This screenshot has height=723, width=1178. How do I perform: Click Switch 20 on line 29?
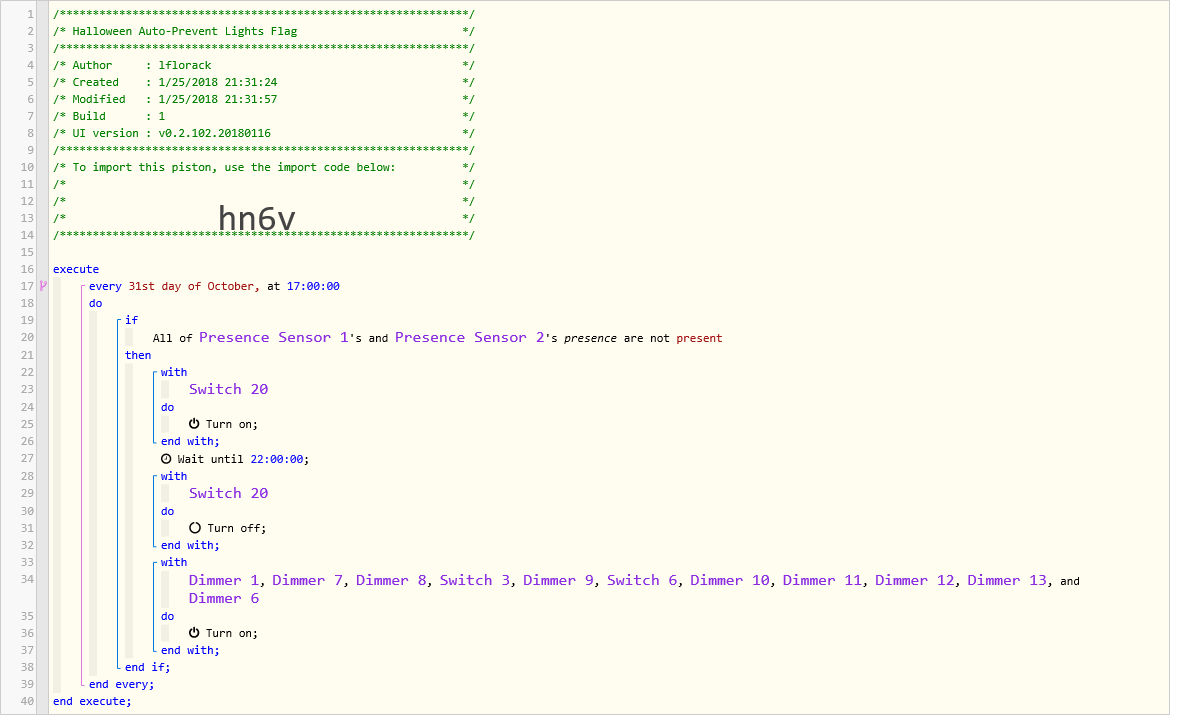click(x=228, y=495)
